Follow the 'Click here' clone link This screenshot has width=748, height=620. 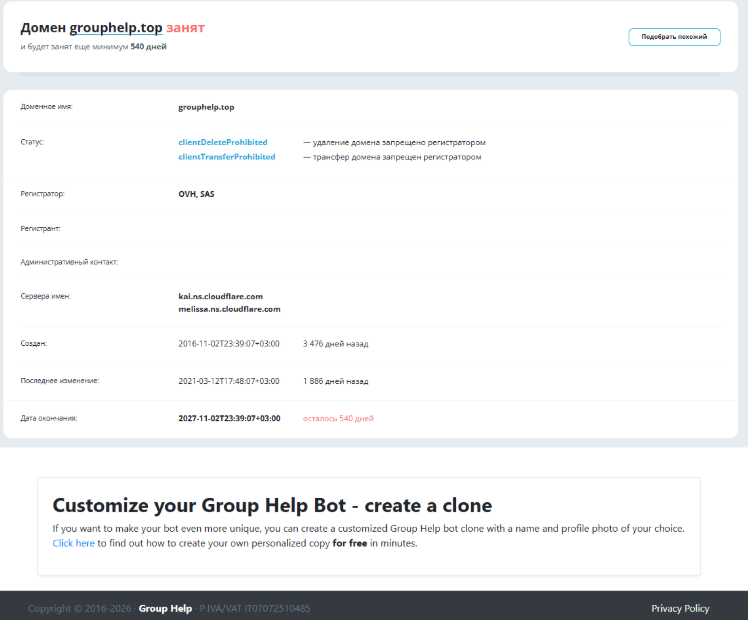pos(73,543)
